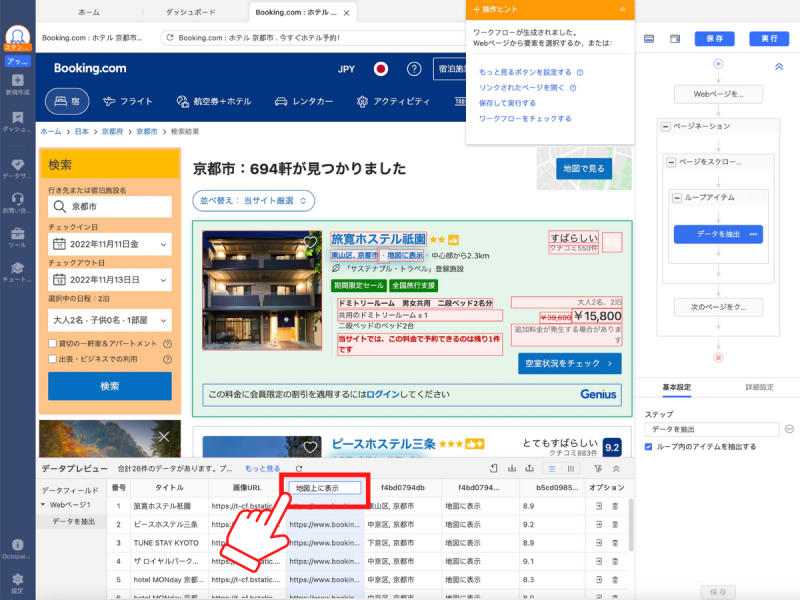The height and width of the screenshot is (600, 800).
Task: Select the フライト tab on Booking.com
Action: click(x=128, y=101)
